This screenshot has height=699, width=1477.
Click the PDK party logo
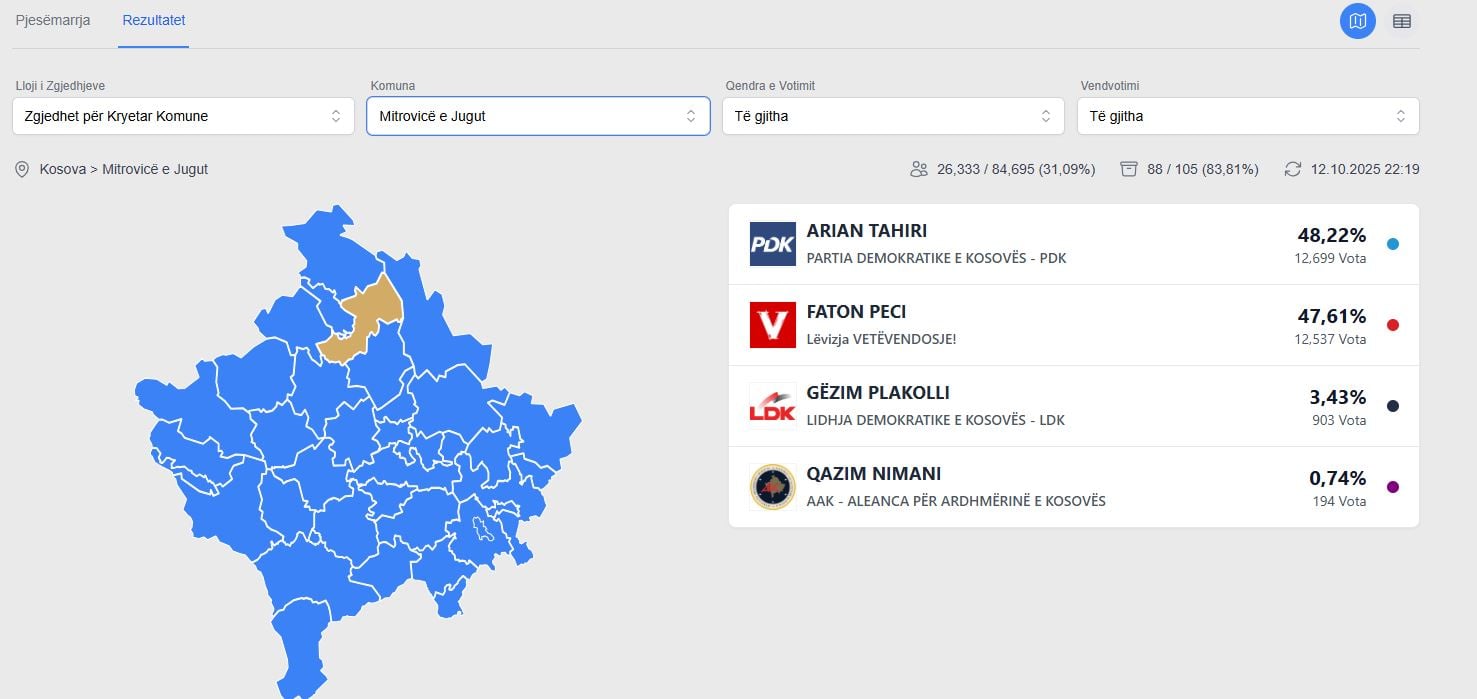click(772, 244)
